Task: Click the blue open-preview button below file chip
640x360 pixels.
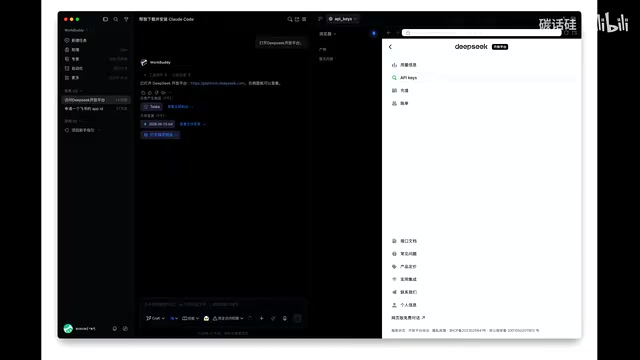Action: click(x=160, y=135)
